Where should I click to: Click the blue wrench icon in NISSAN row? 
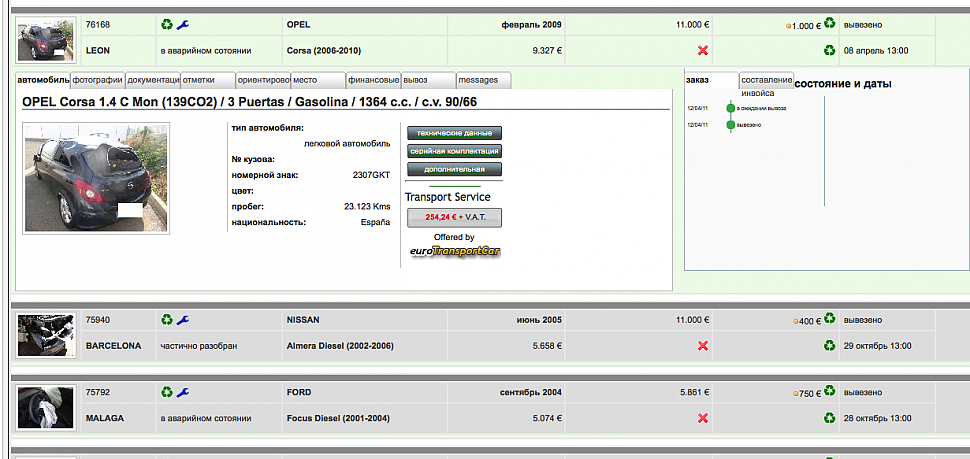point(182,320)
